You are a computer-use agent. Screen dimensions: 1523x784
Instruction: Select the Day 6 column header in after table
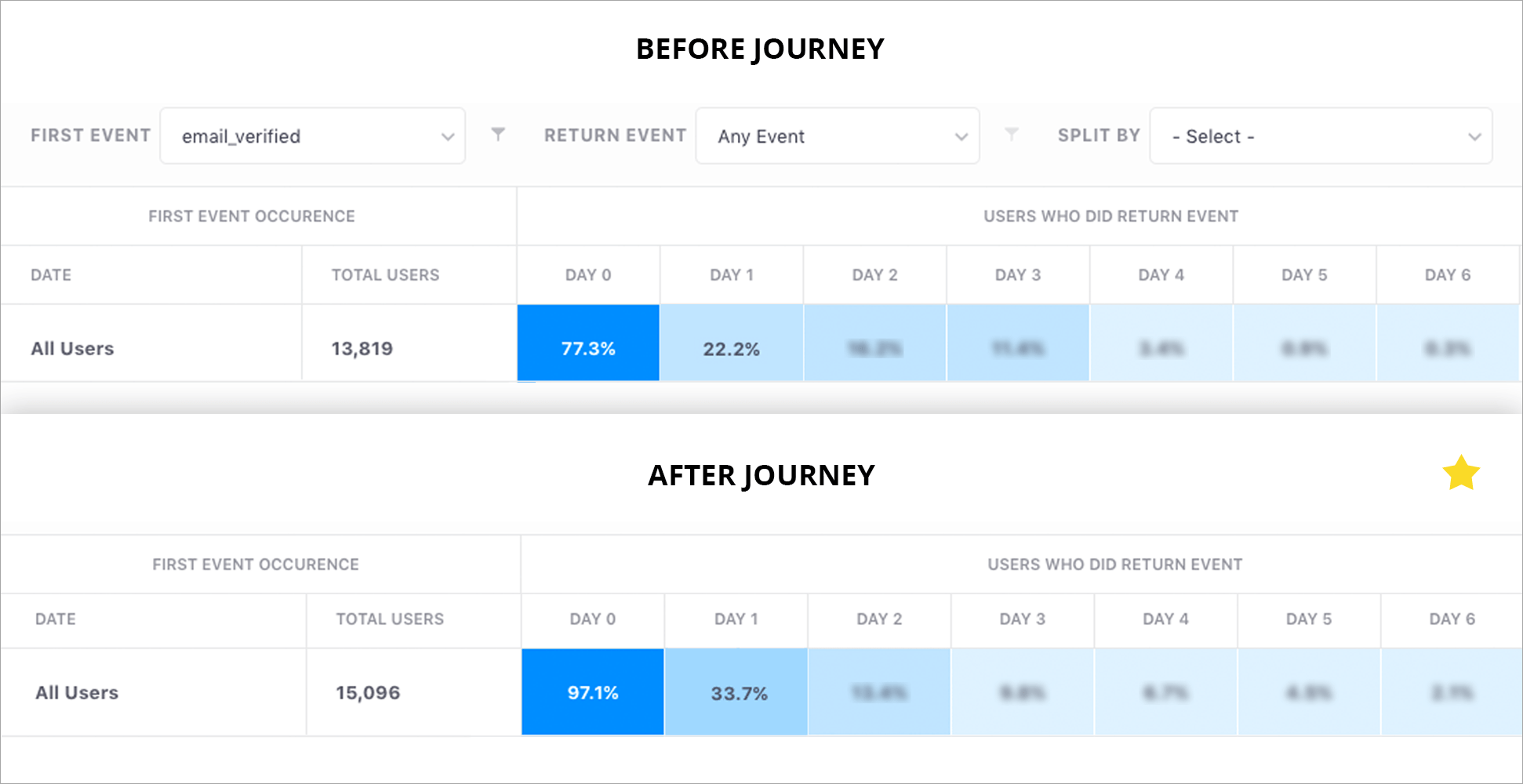(1451, 619)
